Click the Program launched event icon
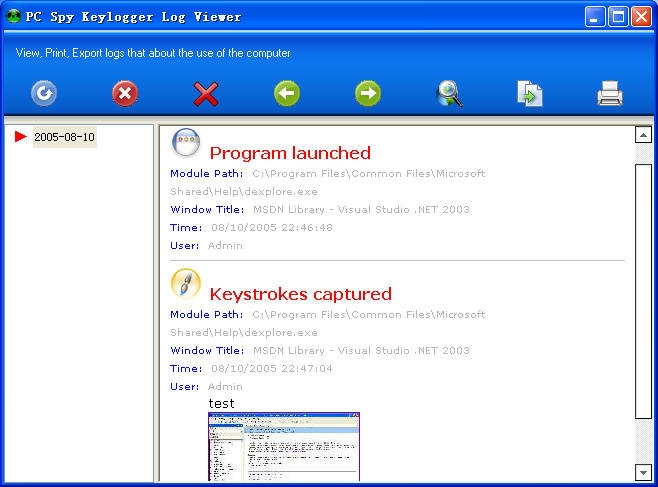658x487 pixels. [x=186, y=143]
